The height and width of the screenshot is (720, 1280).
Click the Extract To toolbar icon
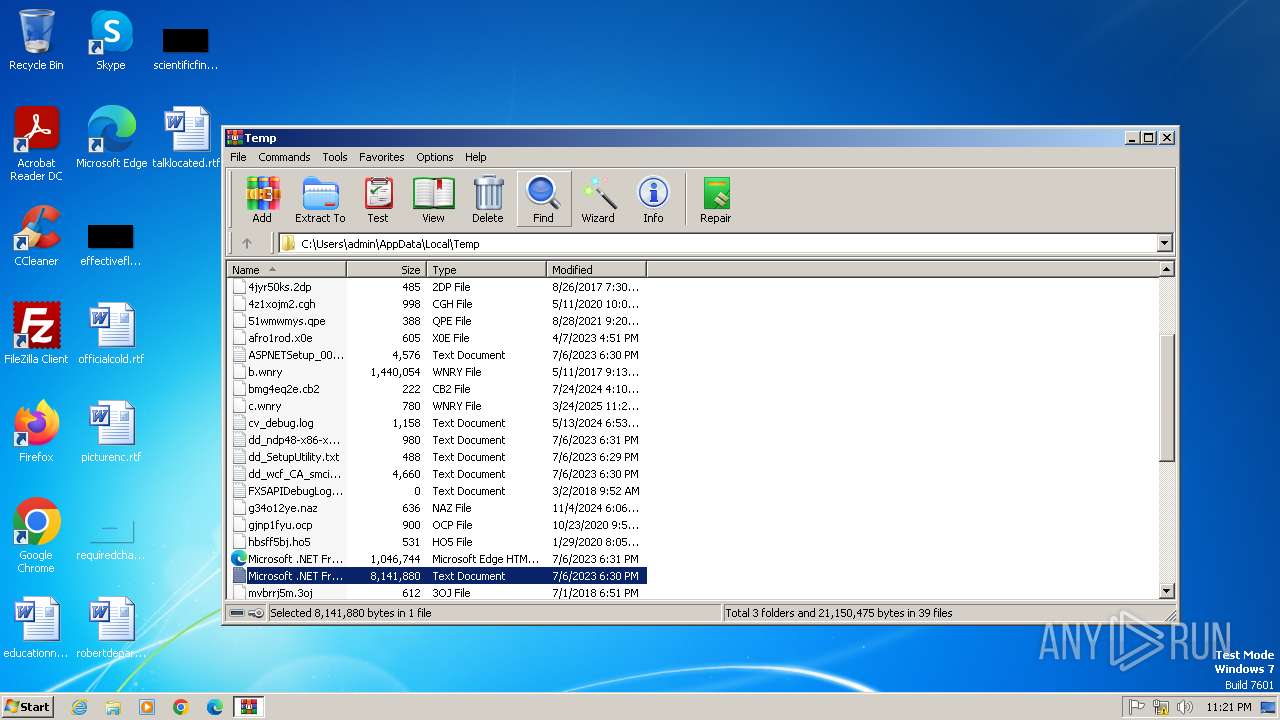pyautogui.click(x=320, y=199)
